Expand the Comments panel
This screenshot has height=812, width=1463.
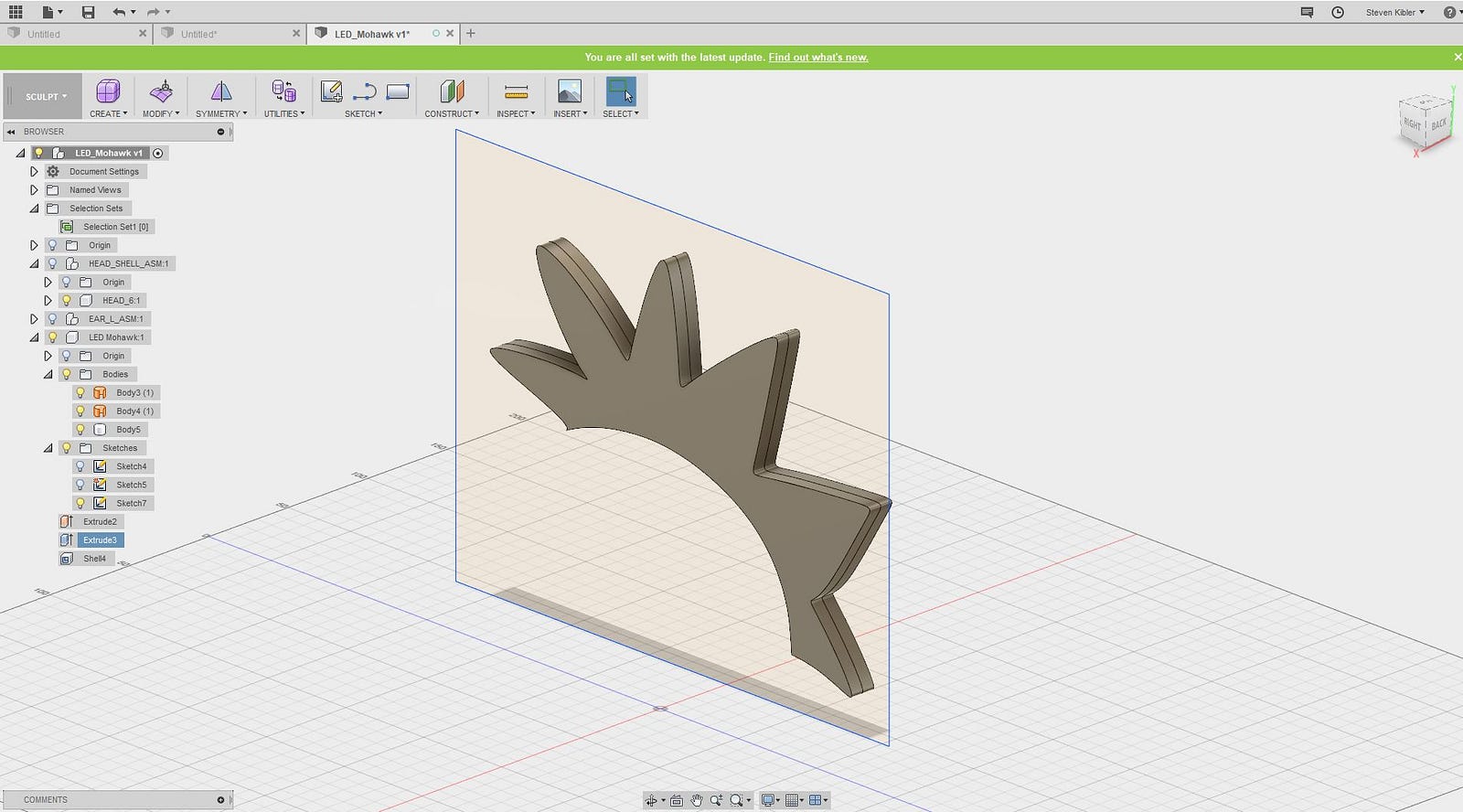(x=220, y=800)
